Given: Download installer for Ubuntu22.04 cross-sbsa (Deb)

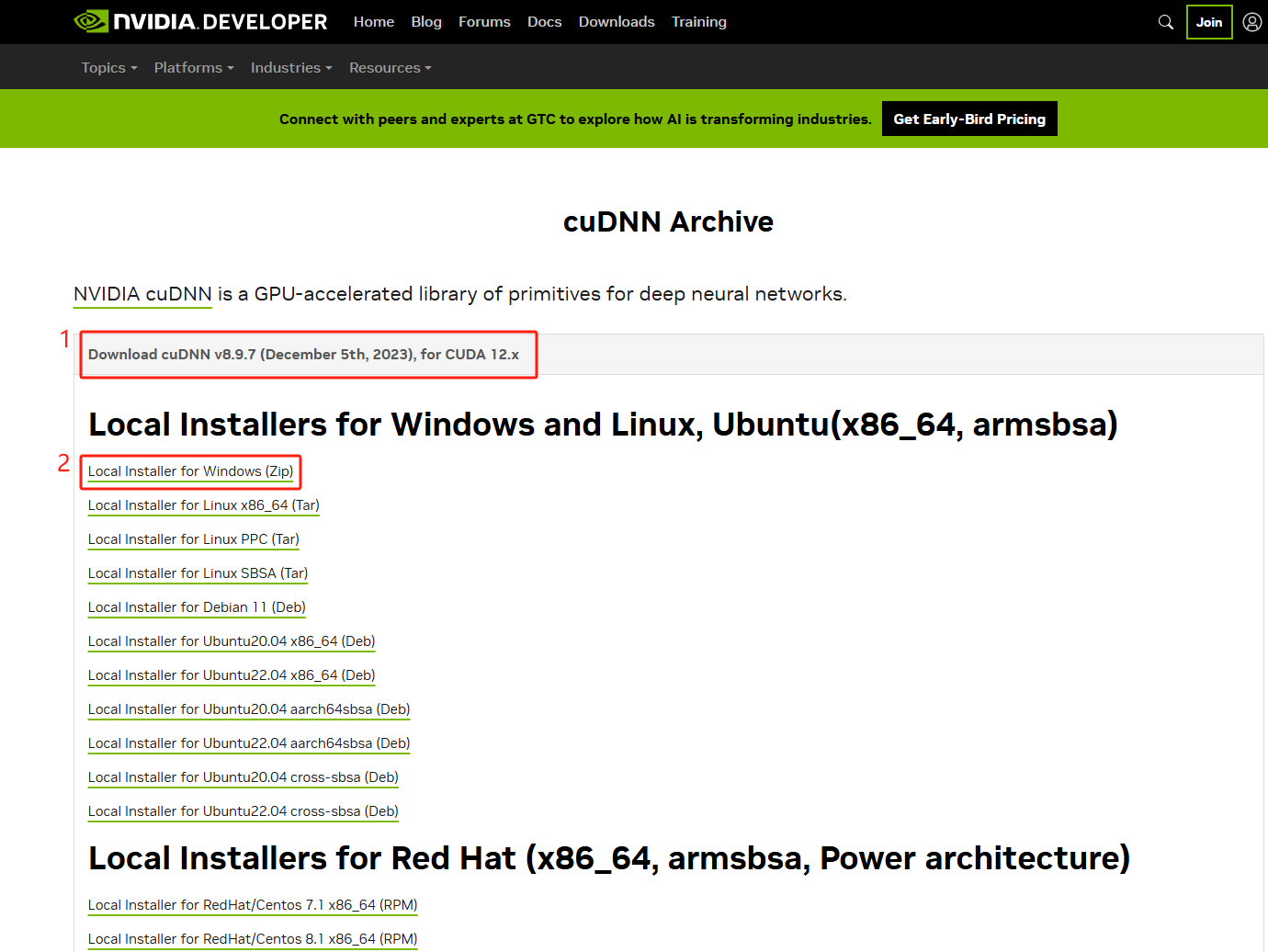Looking at the screenshot, I should point(243,811).
